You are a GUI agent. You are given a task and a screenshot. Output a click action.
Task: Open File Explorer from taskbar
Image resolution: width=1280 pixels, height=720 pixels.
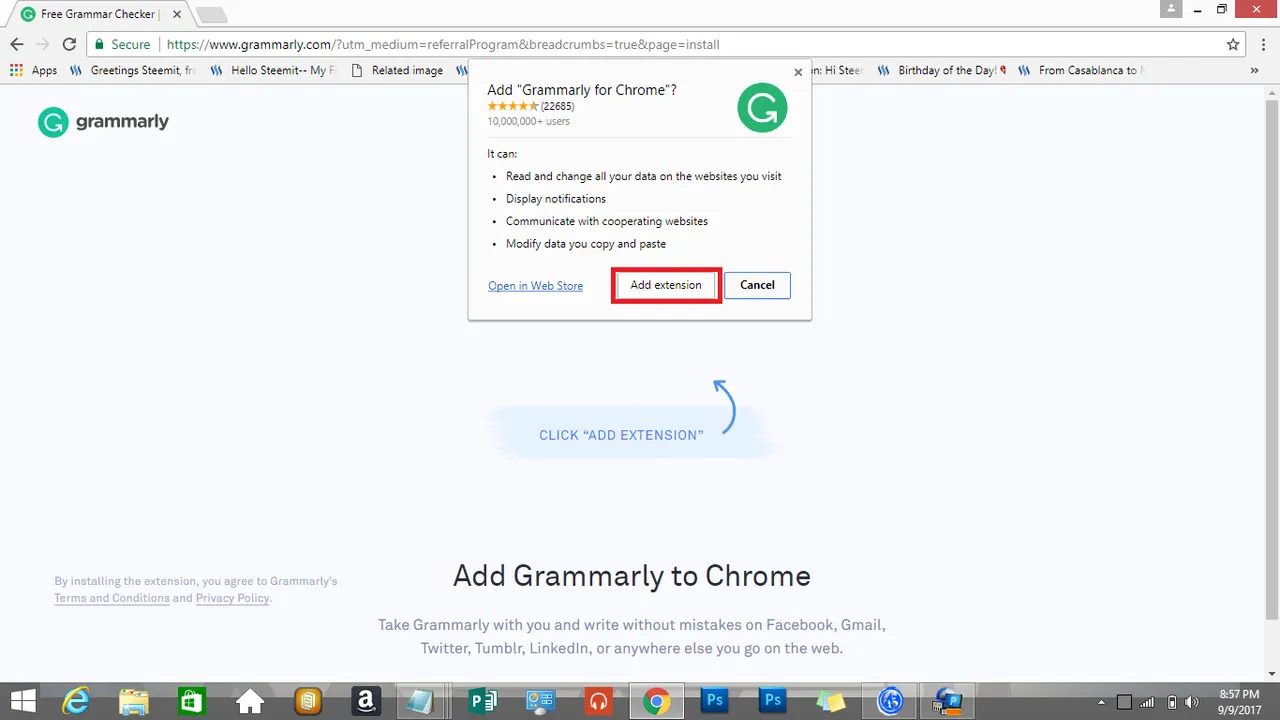[x=134, y=701]
